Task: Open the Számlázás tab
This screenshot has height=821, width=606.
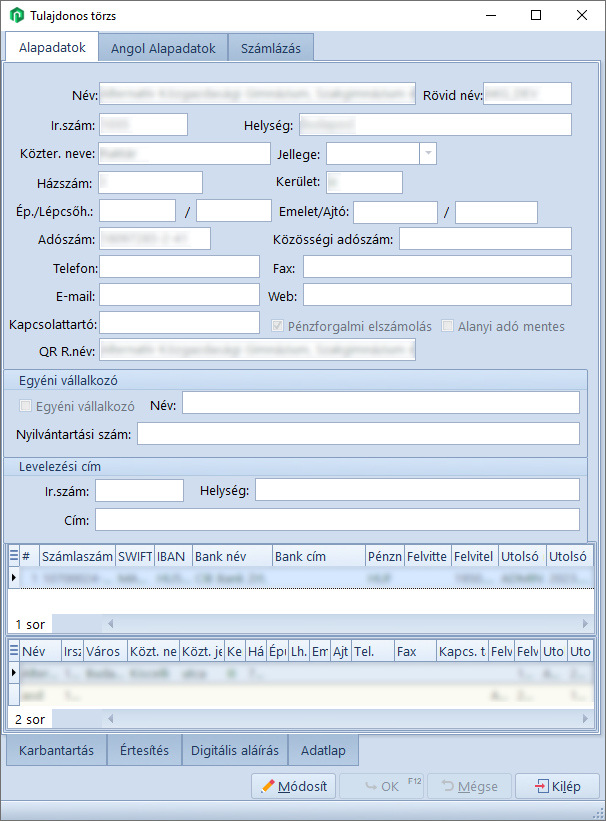Action: [271, 48]
